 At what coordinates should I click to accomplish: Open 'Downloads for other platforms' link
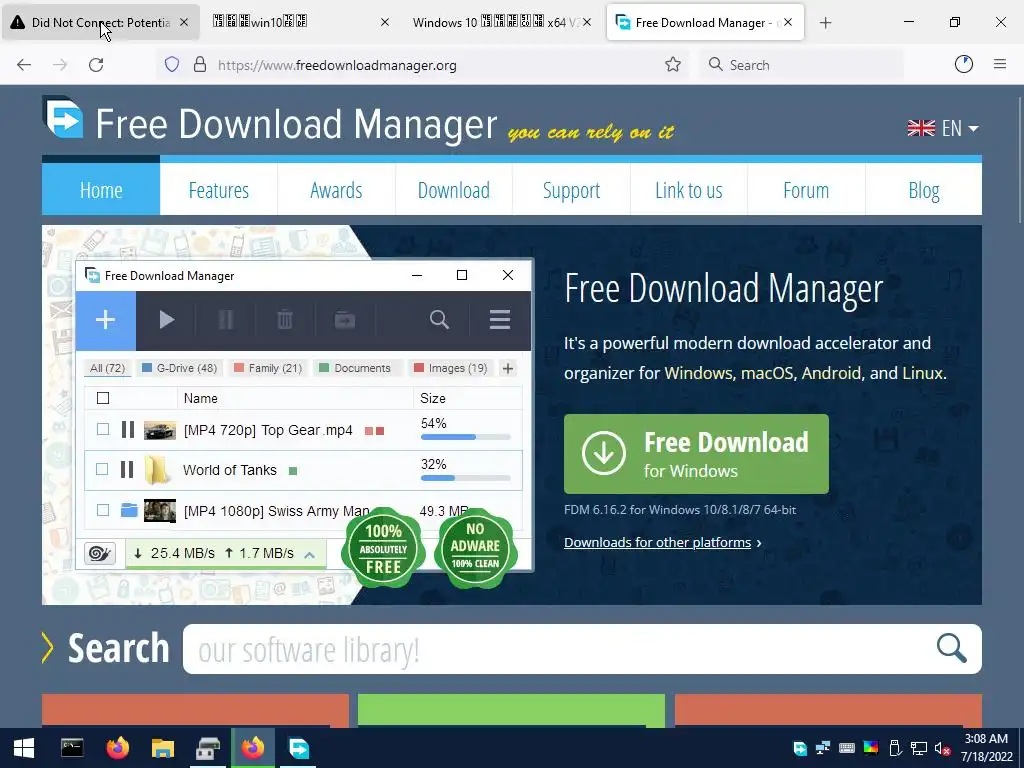[658, 542]
